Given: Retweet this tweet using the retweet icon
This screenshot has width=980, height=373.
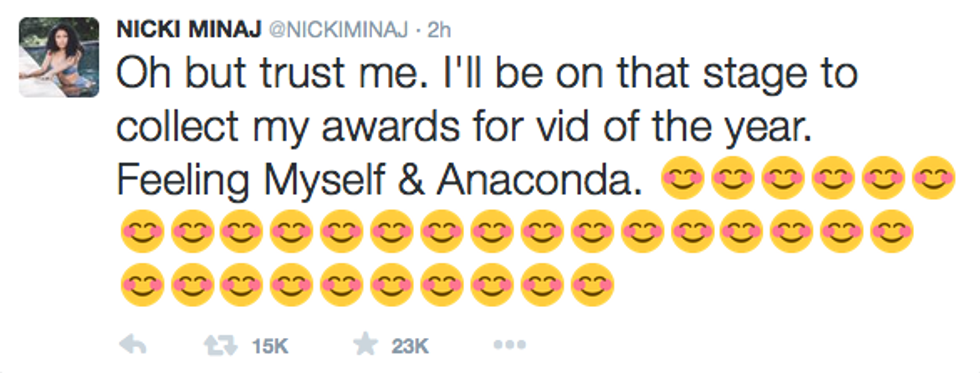Looking at the screenshot, I should [x=222, y=346].
